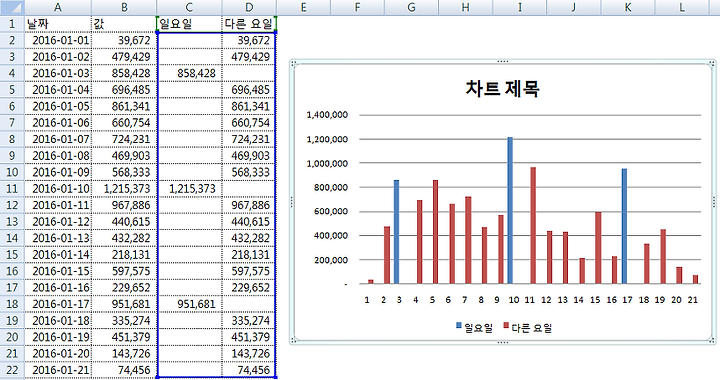This screenshot has width=720, height=380.
Task: Select chart title 차트 제목
Action: pyautogui.click(x=502, y=88)
